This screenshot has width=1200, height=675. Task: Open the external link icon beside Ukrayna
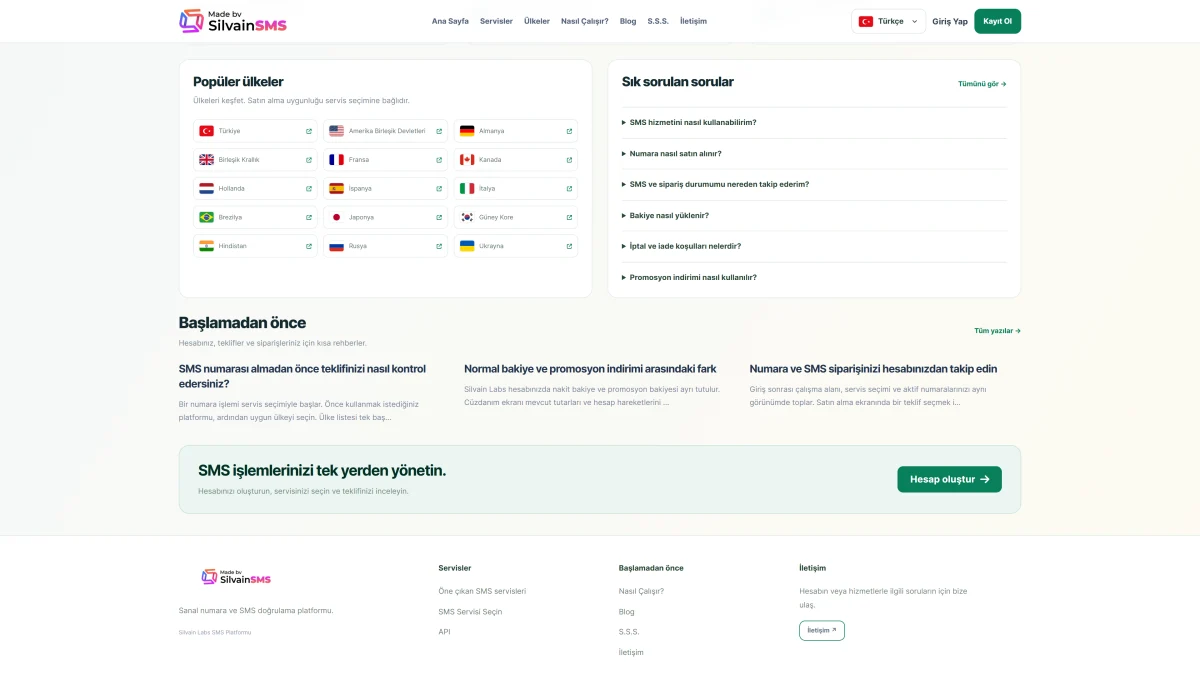tap(569, 246)
